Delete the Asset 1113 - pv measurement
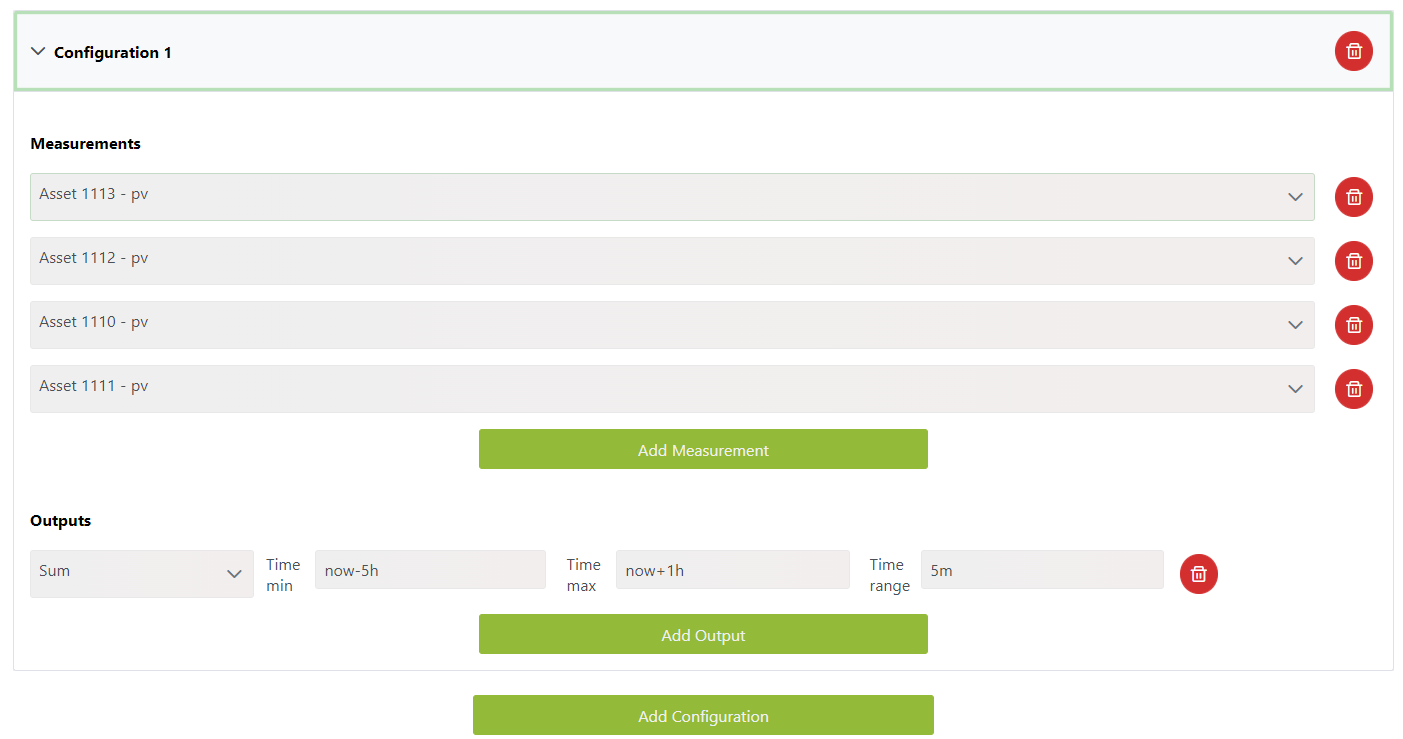 (1353, 197)
